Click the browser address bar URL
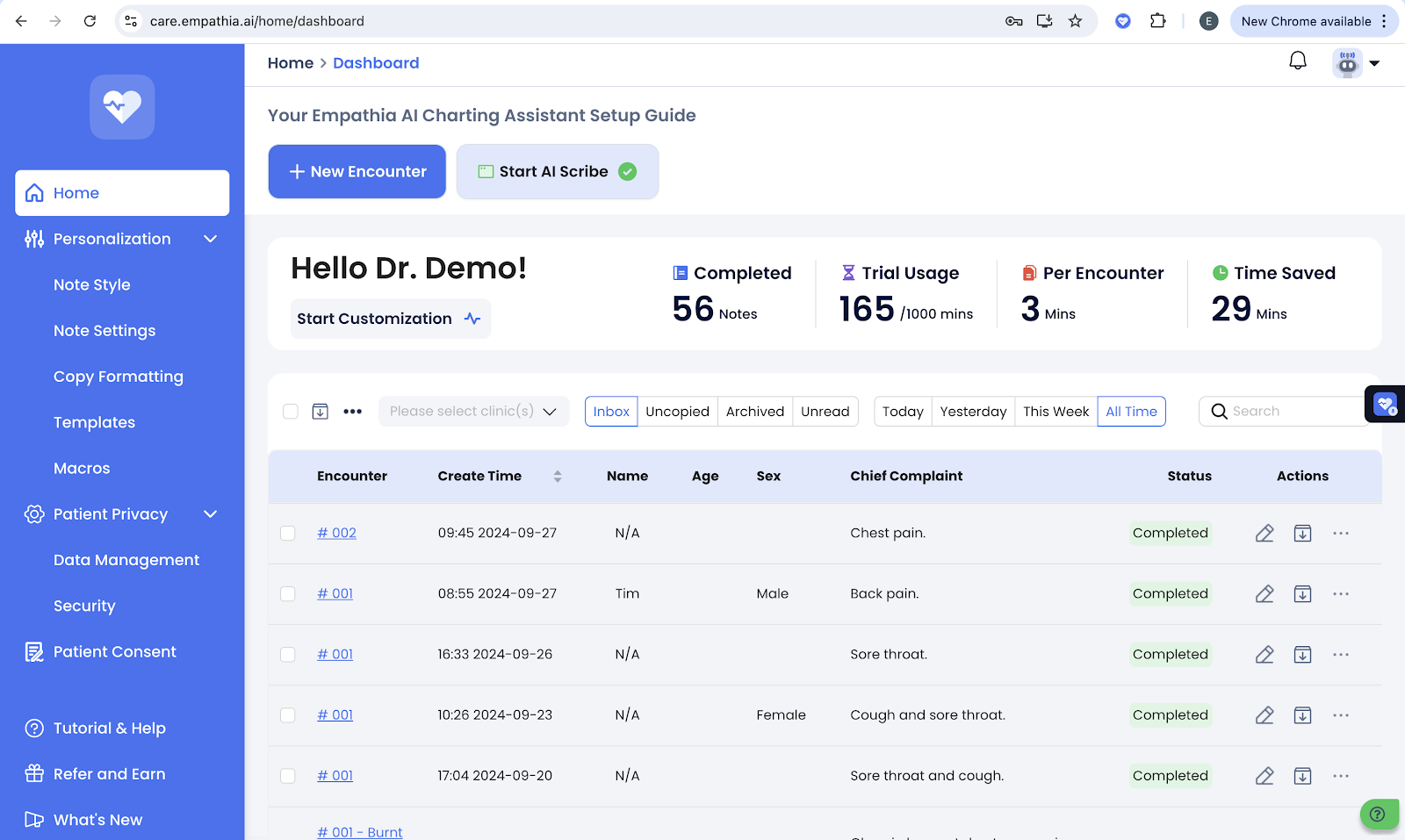This screenshot has width=1405, height=840. [257, 21]
